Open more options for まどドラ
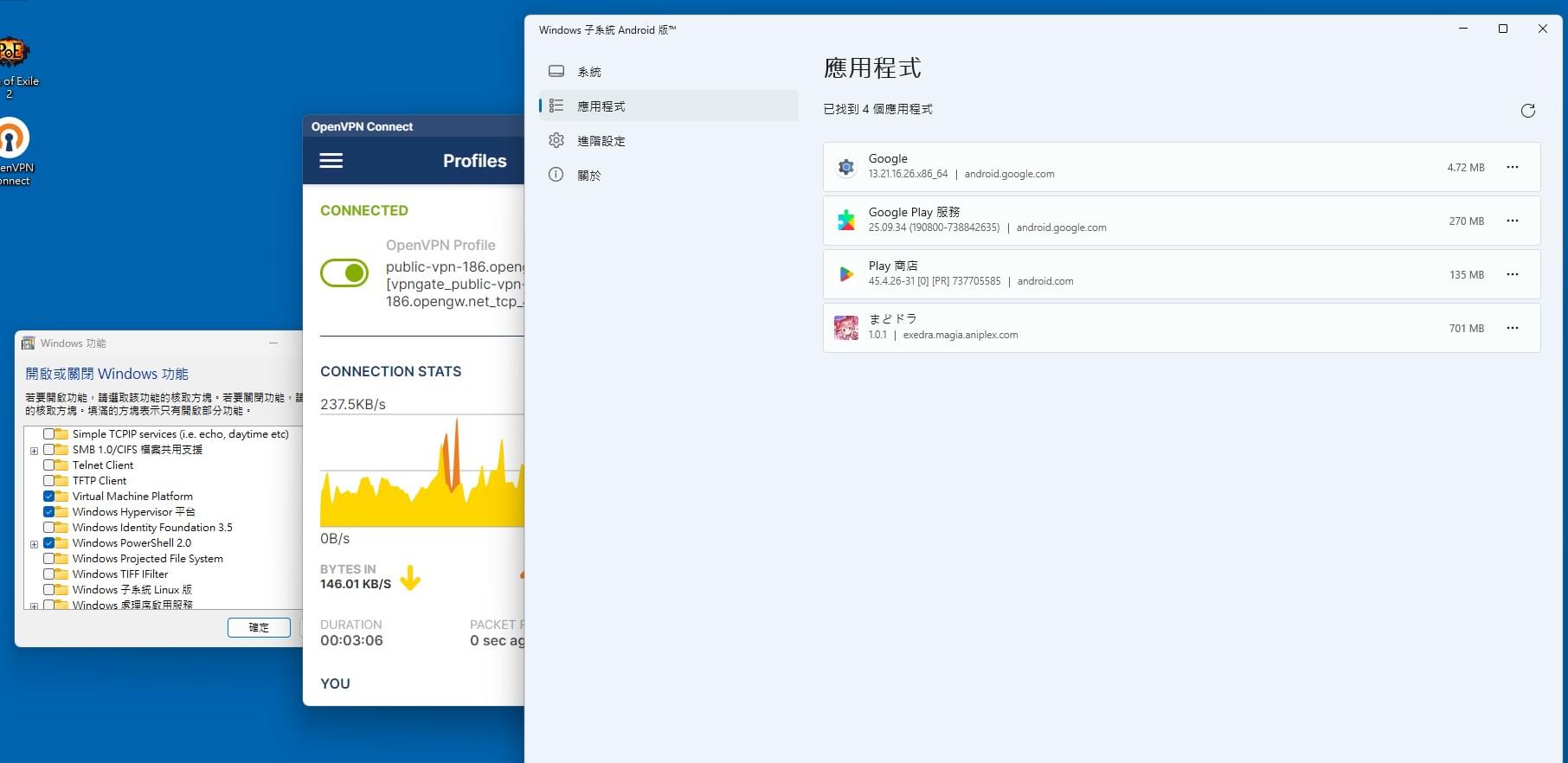1568x763 pixels. pos(1513,328)
